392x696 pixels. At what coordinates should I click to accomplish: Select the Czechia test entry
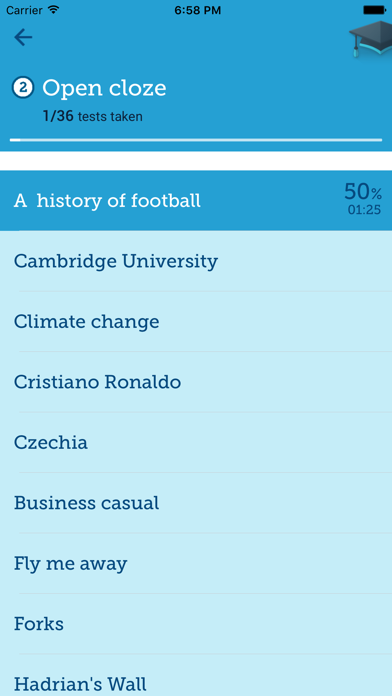(196, 442)
